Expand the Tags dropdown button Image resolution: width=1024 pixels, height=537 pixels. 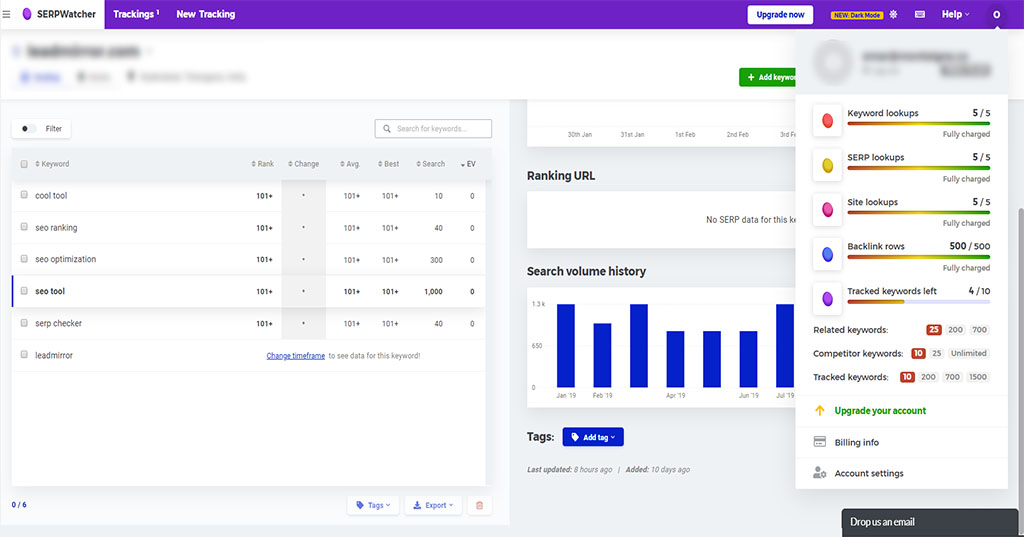tap(373, 505)
